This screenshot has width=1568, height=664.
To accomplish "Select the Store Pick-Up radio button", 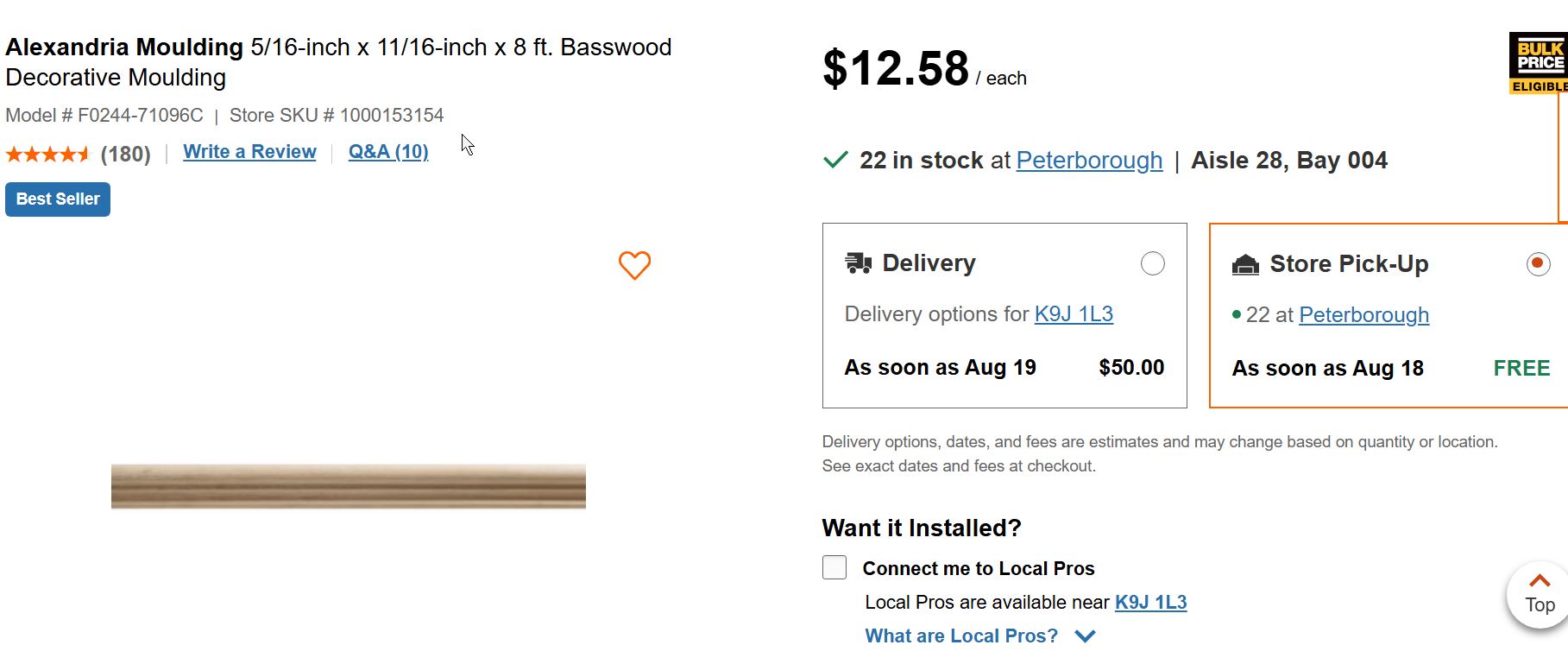I will [x=1538, y=263].
